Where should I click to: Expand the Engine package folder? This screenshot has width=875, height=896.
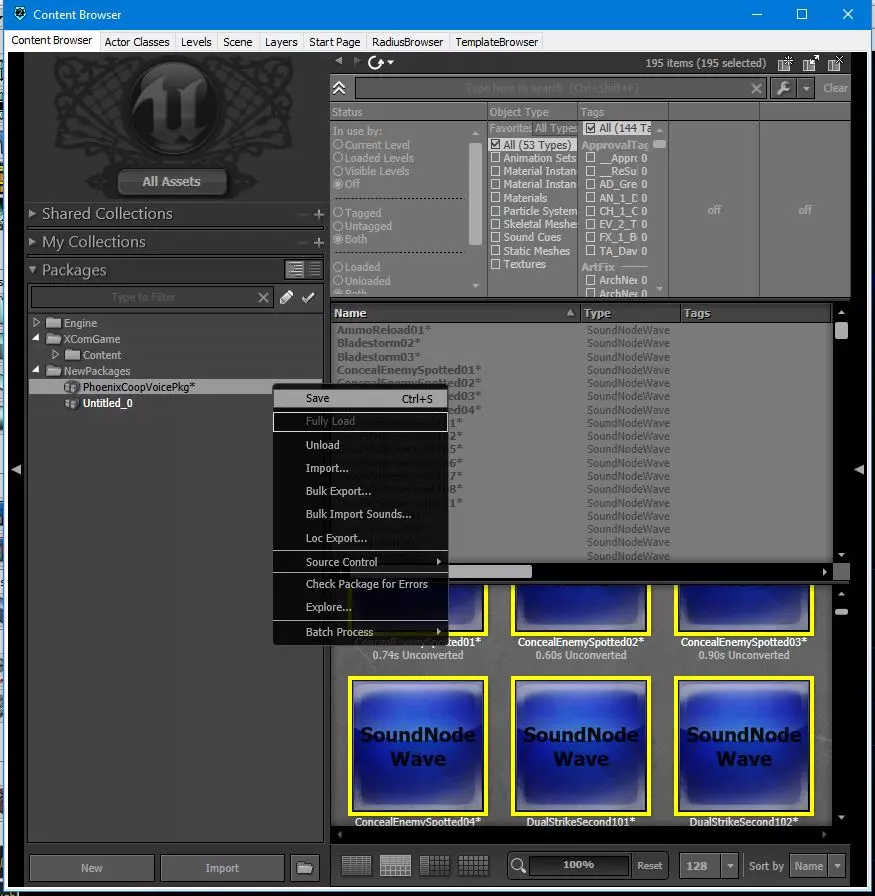pyautogui.click(x=37, y=323)
